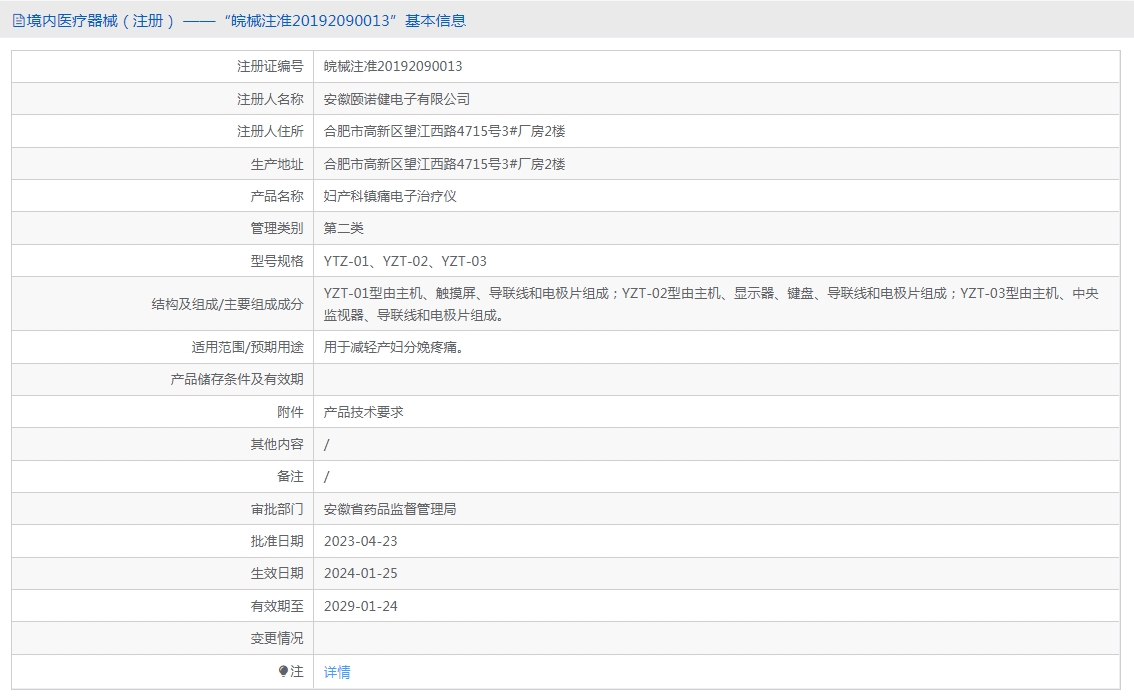This screenshot has width=1134, height=700.
Task: Click the 批准日期 label
Action: click(277, 541)
